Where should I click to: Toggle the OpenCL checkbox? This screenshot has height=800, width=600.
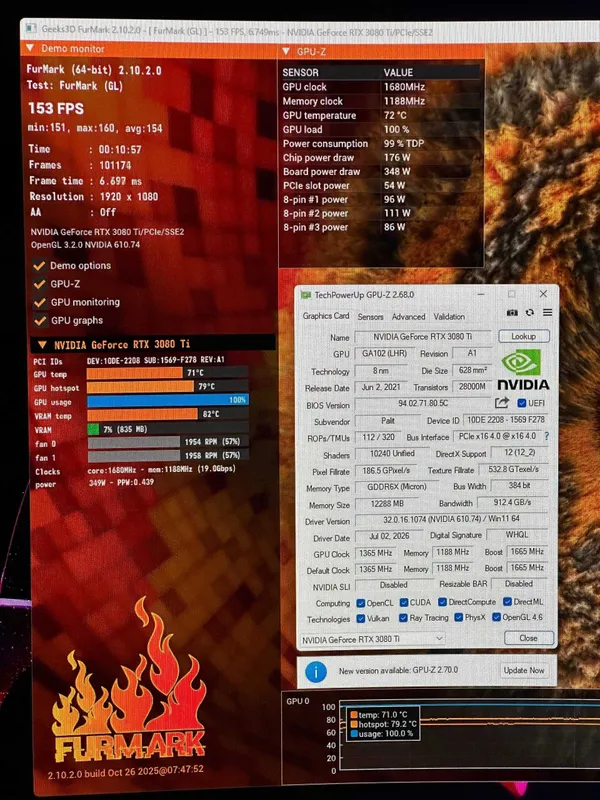[361, 603]
